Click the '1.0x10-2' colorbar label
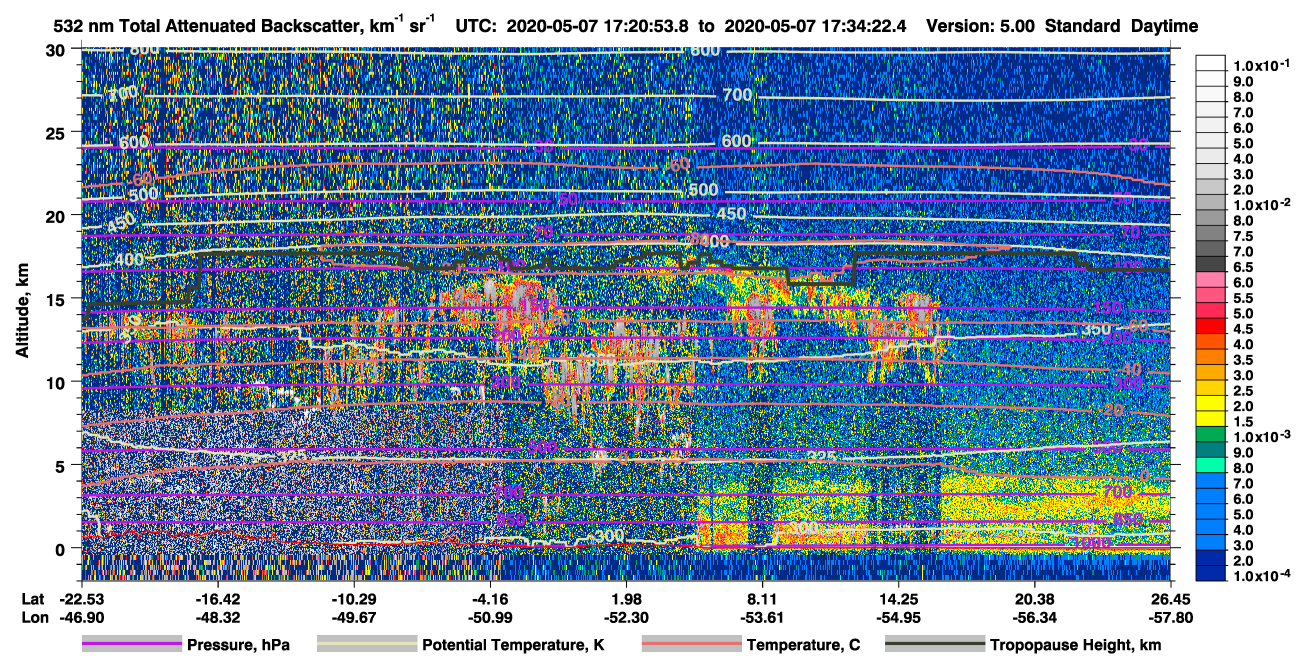The height and width of the screenshot is (667, 1300). pos(1264,203)
